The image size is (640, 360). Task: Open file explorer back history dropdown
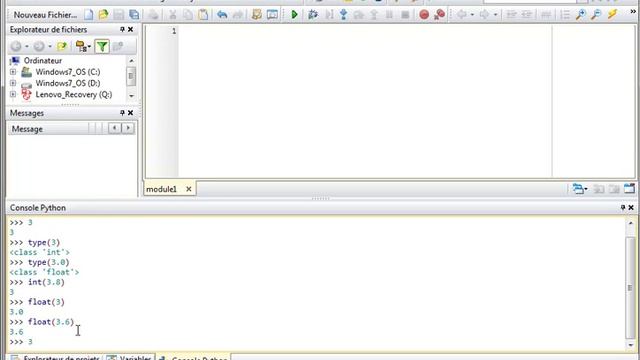click(x=27, y=47)
